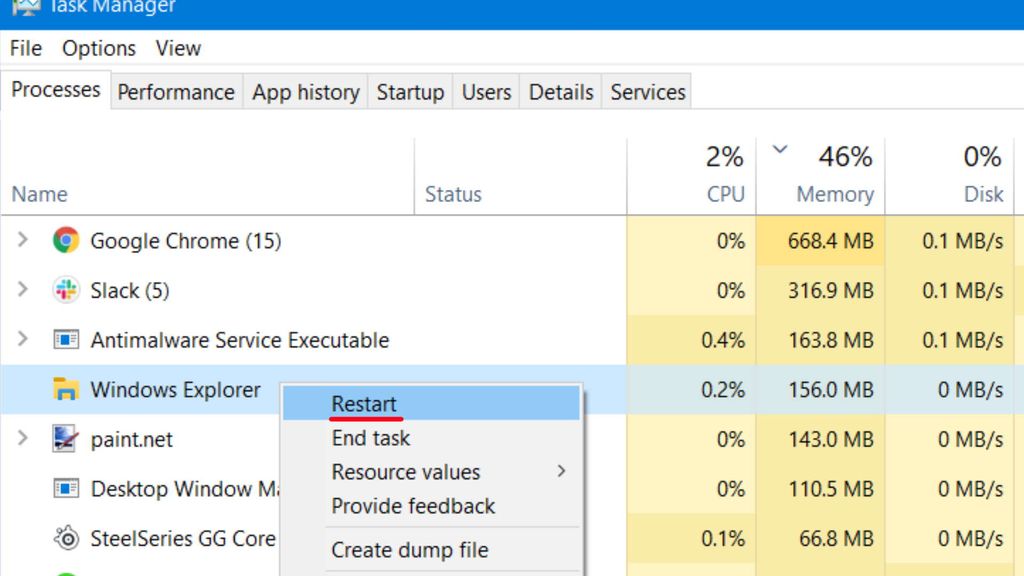
Task: Click the Windows Explorer folder icon
Action: [65, 390]
